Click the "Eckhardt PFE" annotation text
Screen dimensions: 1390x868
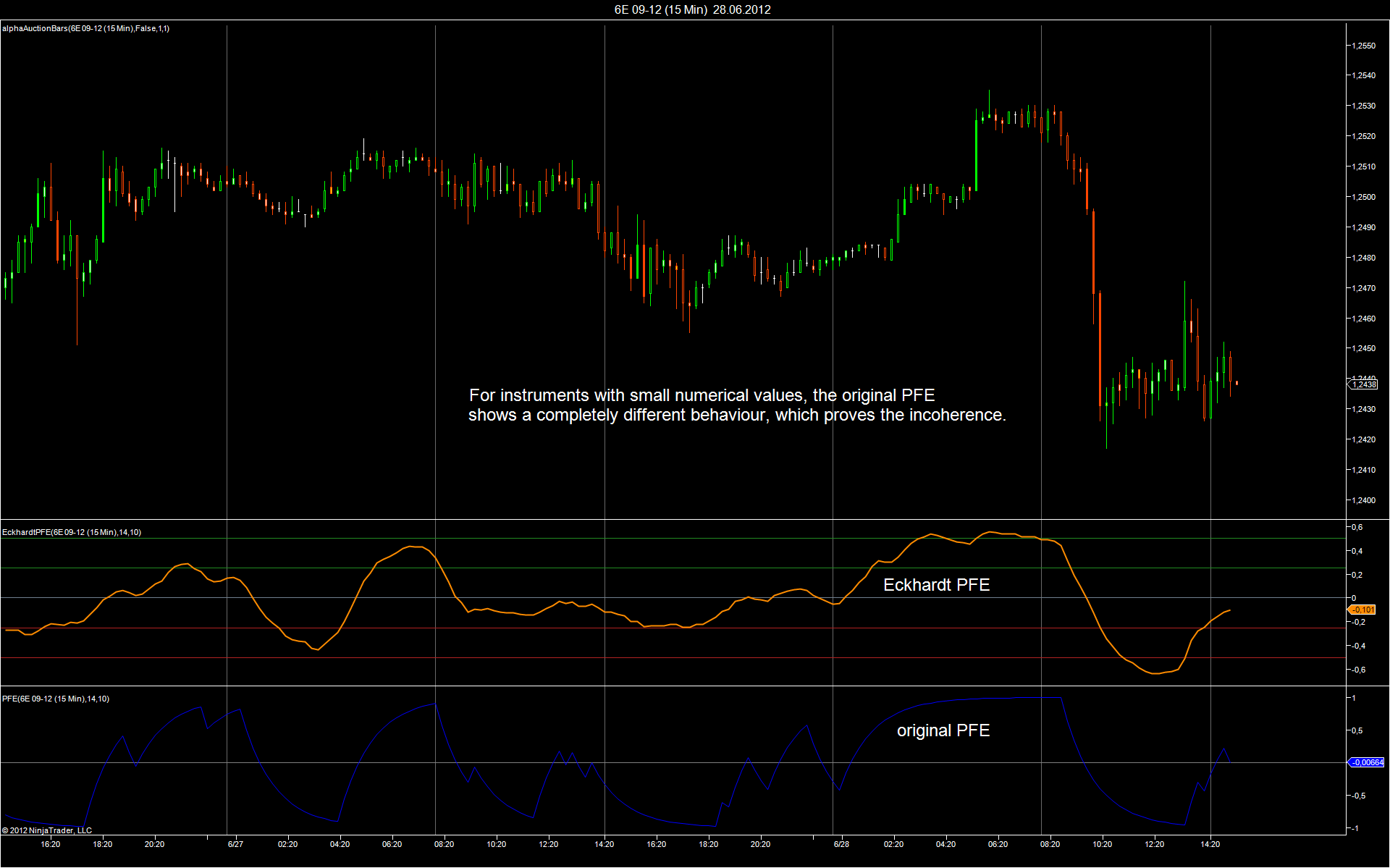coord(936,585)
